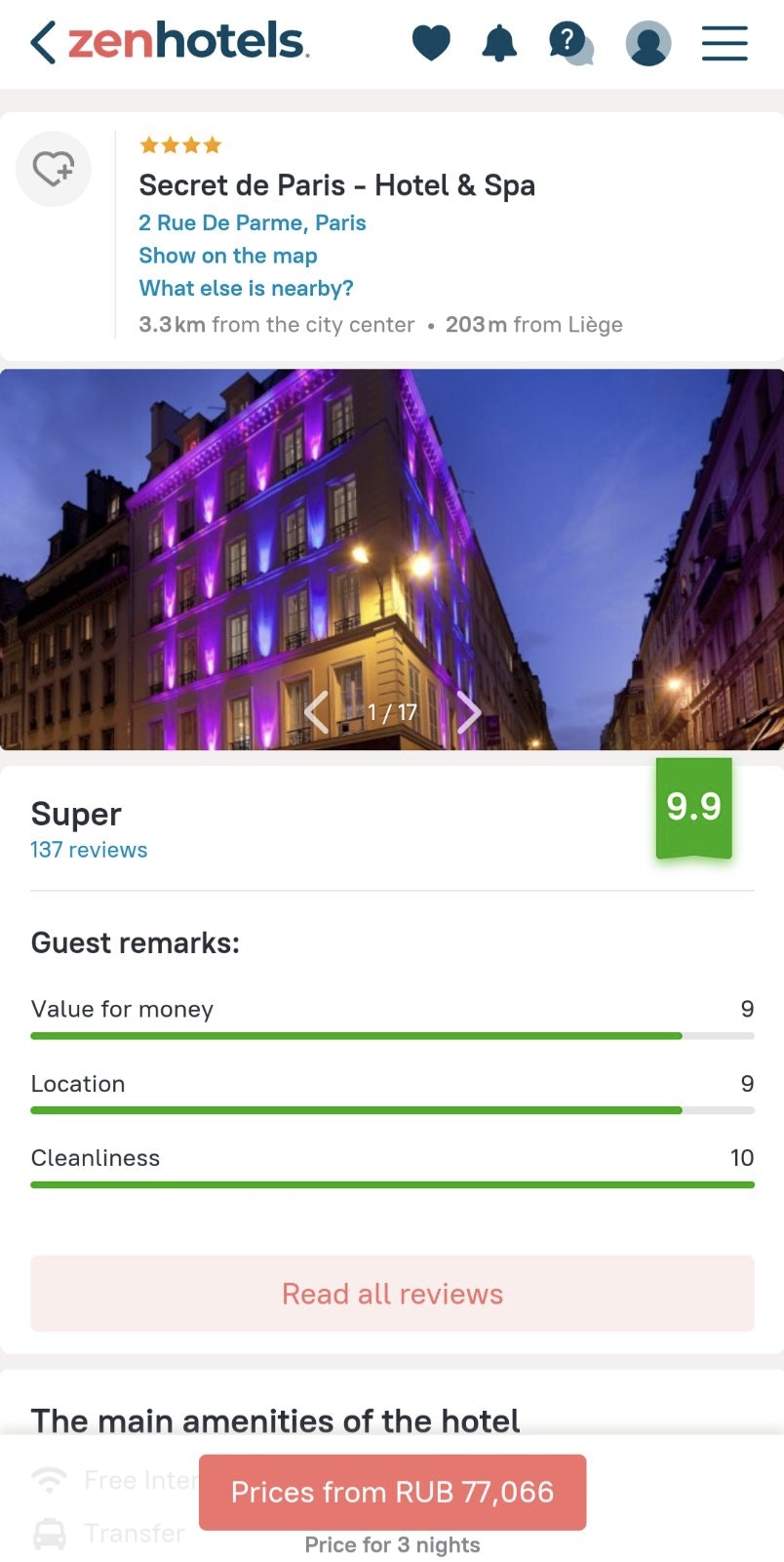
Task: Click Show on the map
Action: [228, 255]
